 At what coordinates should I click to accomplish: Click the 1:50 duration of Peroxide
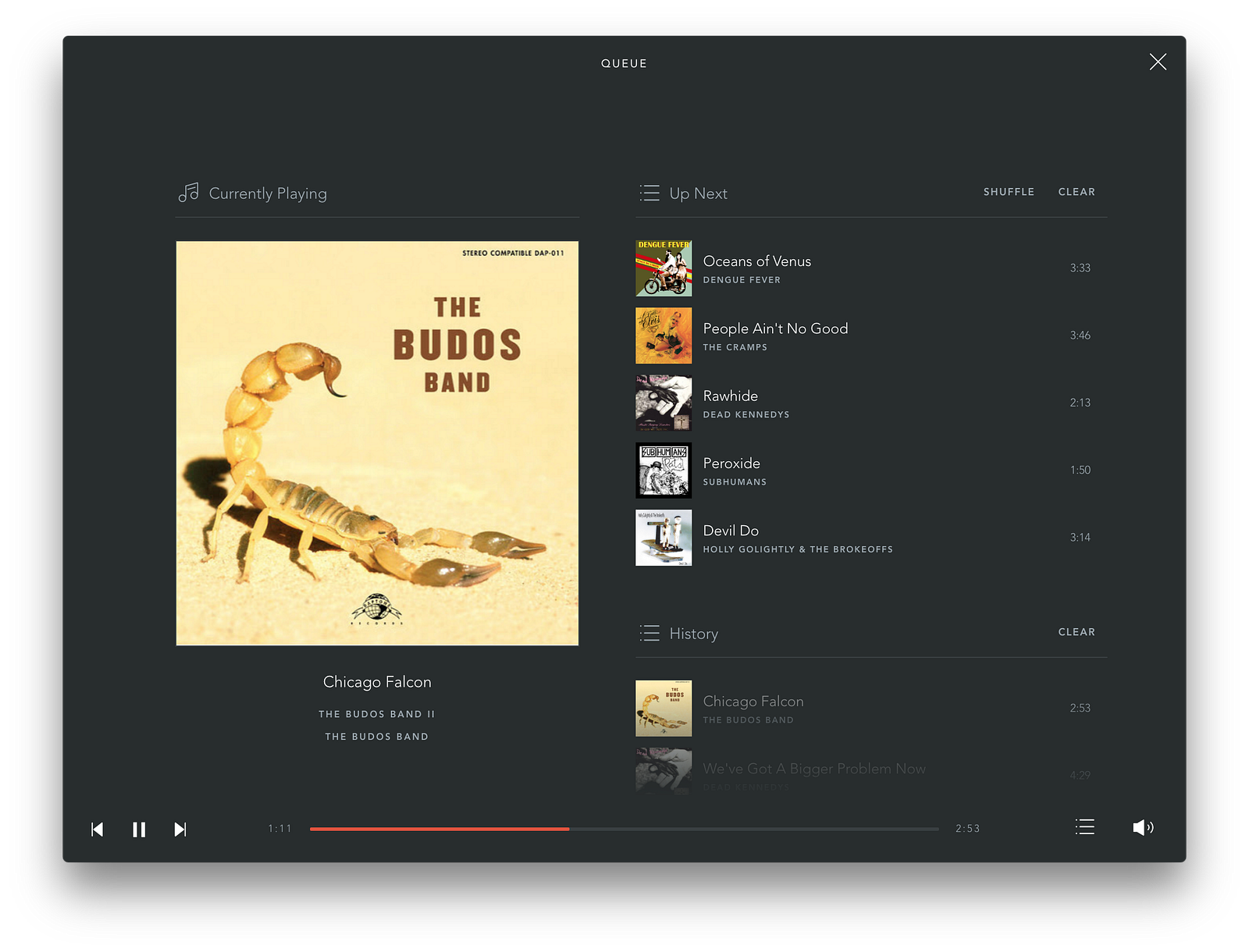pyautogui.click(x=1080, y=471)
